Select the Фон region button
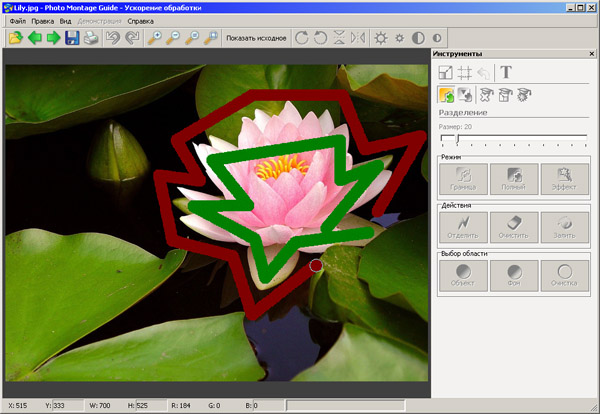 point(514,275)
